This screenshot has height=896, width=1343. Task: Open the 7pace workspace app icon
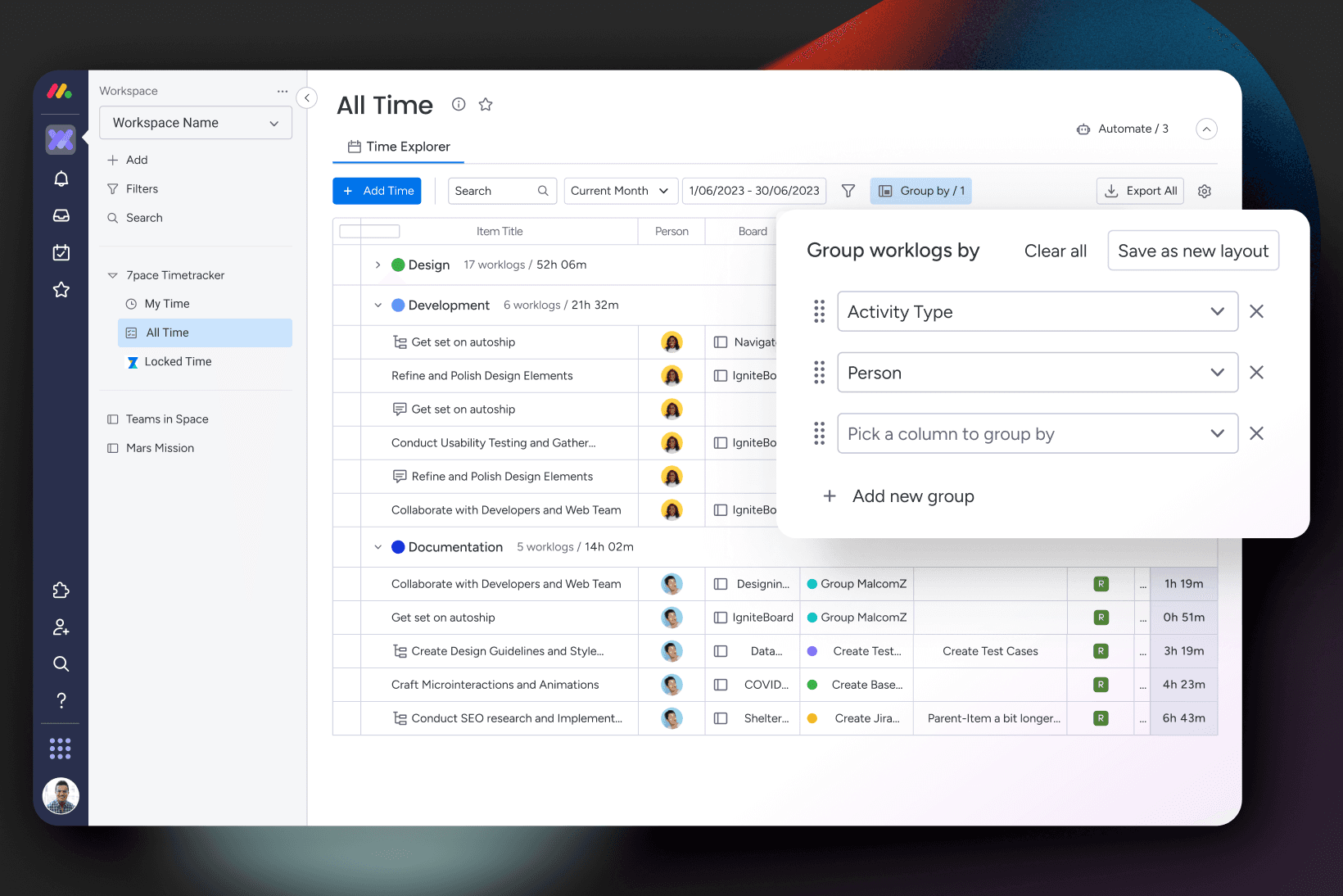point(61,139)
